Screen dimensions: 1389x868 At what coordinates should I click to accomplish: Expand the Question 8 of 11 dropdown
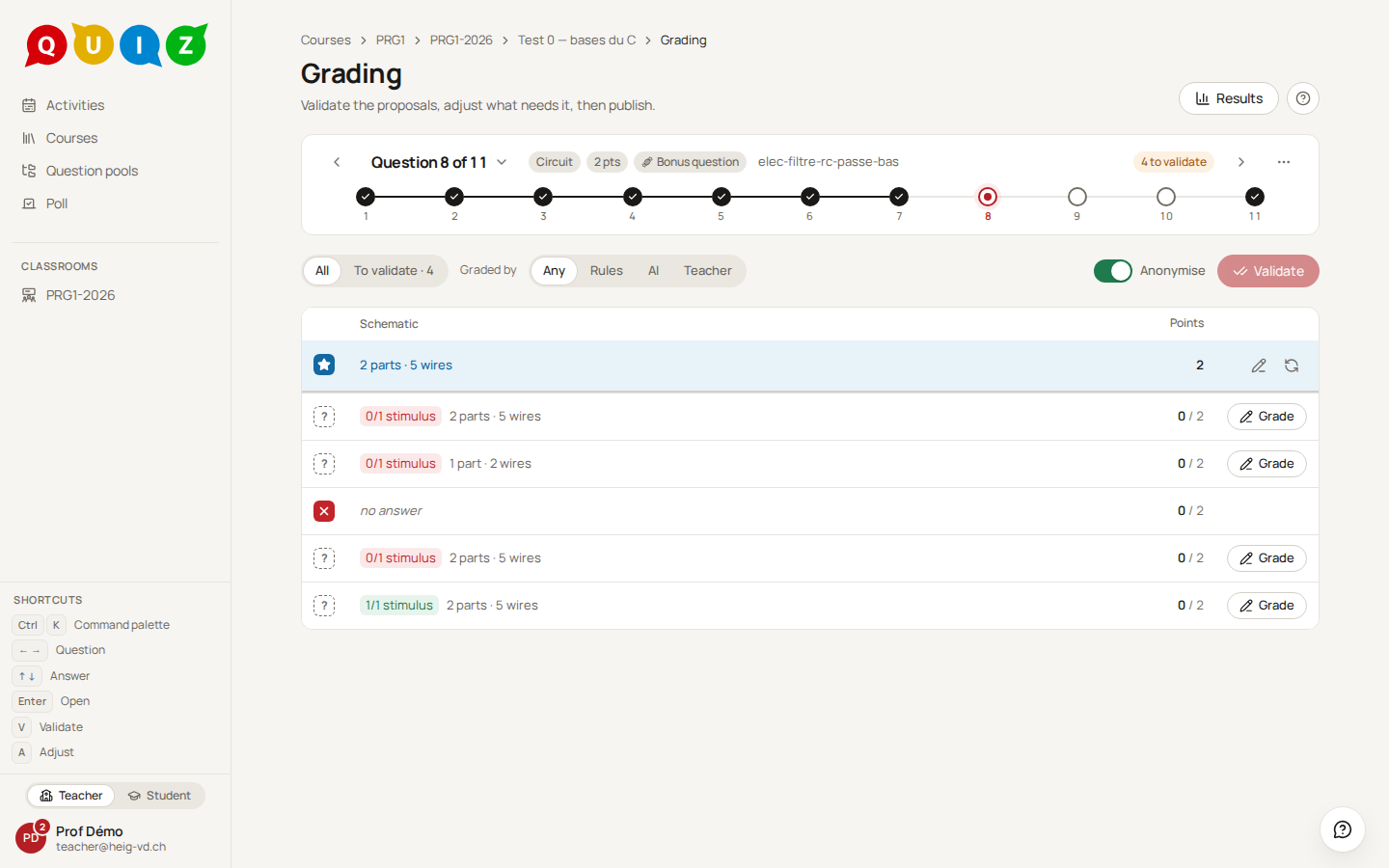click(x=439, y=162)
